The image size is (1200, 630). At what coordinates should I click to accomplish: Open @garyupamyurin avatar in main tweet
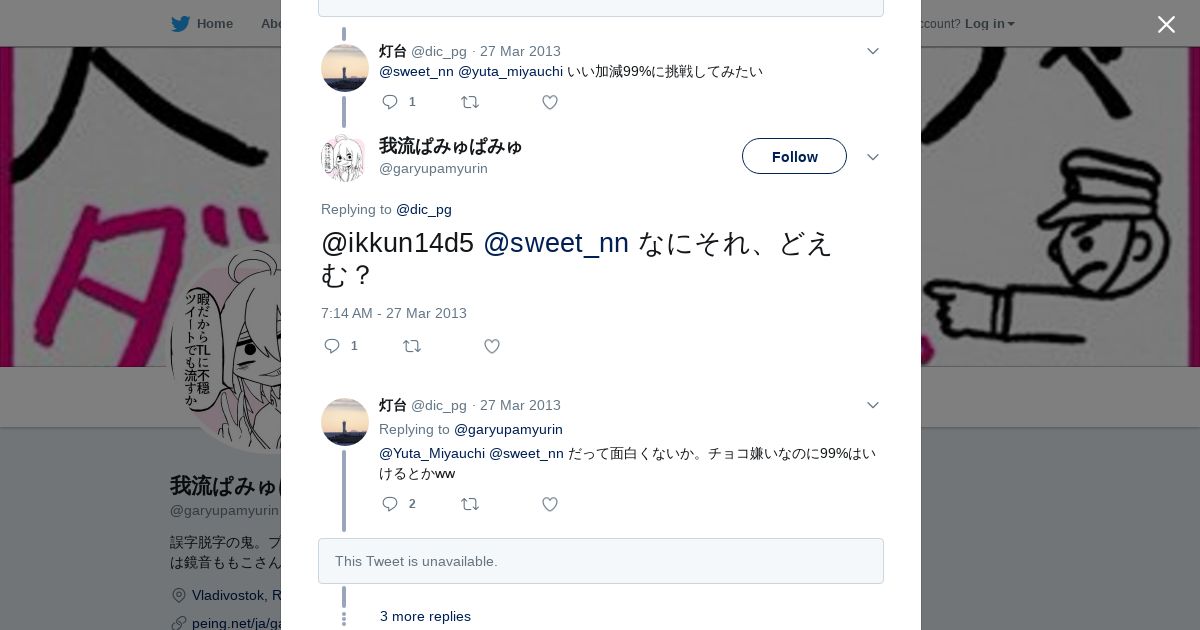[345, 157]
